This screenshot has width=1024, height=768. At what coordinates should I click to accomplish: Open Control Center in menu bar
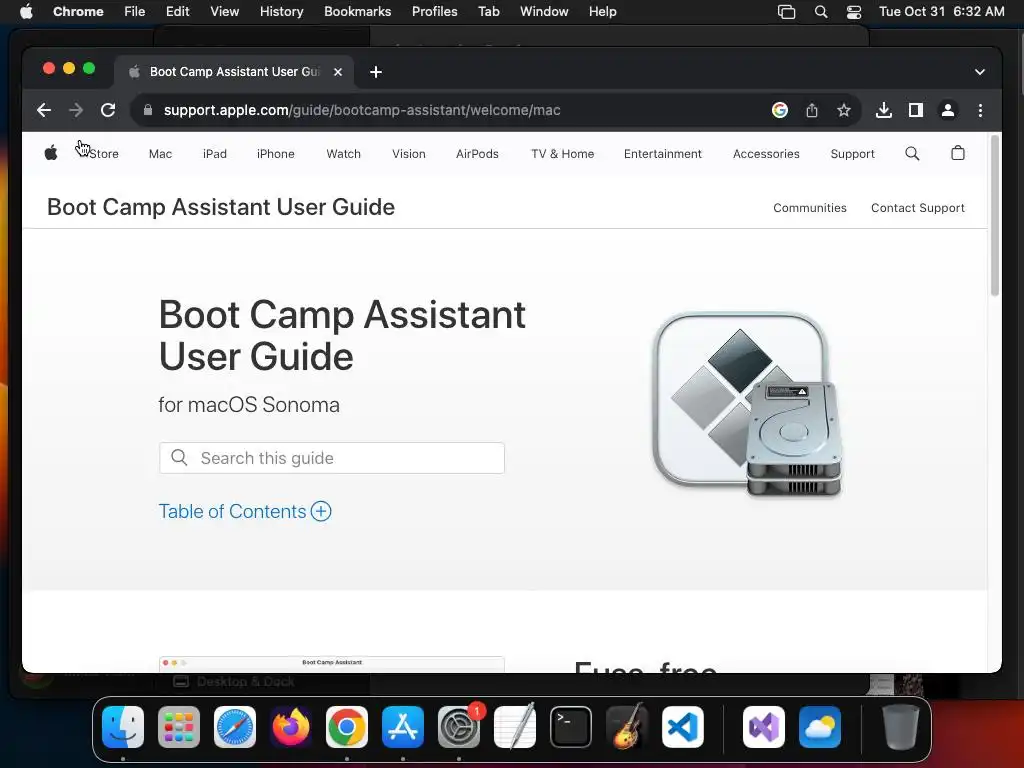[854, 12]
